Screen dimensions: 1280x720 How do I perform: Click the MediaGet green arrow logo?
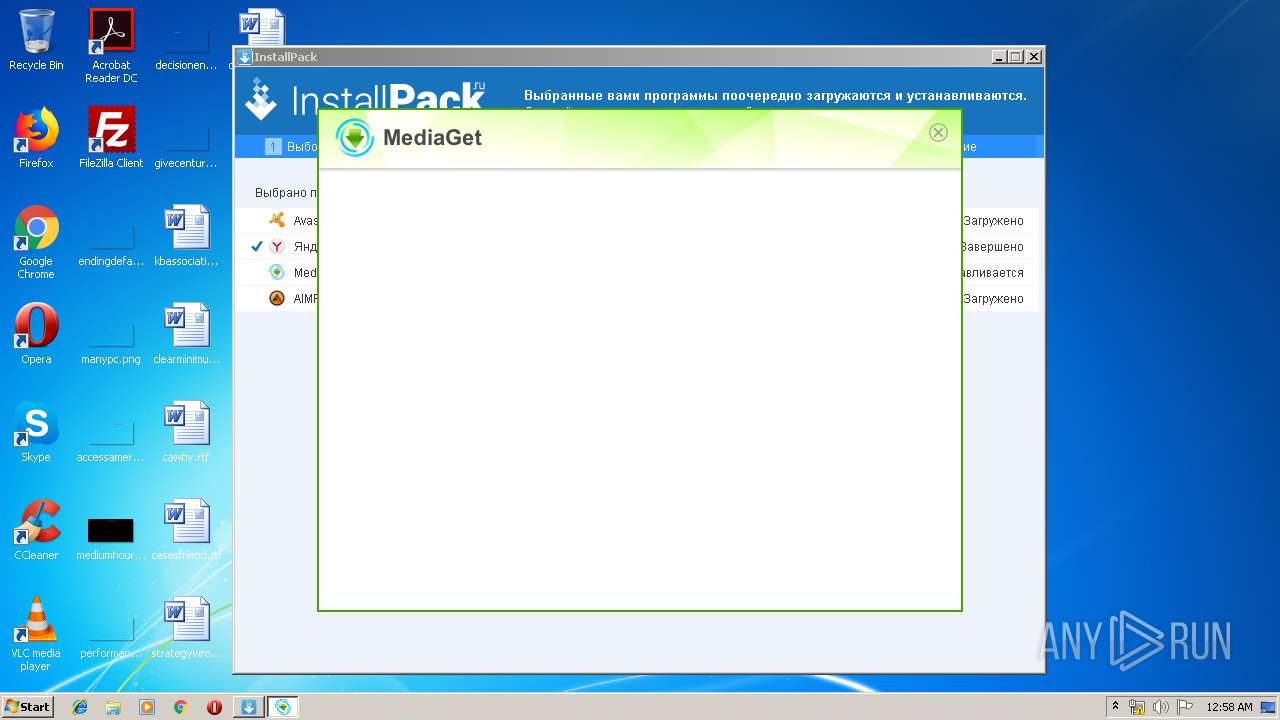pyautogui.click(x=354, y=138)
